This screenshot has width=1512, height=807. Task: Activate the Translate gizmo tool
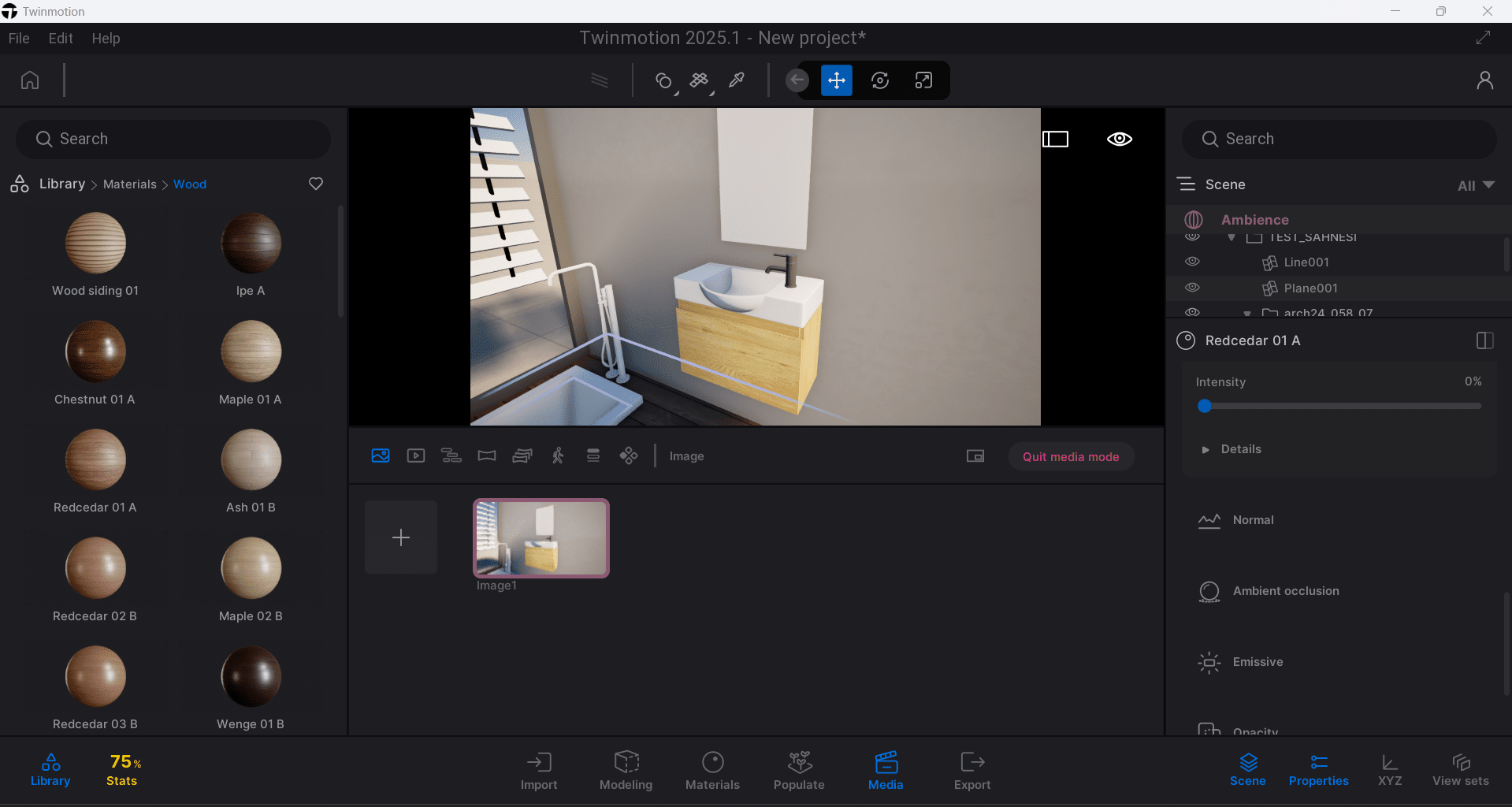pos(836,80)
